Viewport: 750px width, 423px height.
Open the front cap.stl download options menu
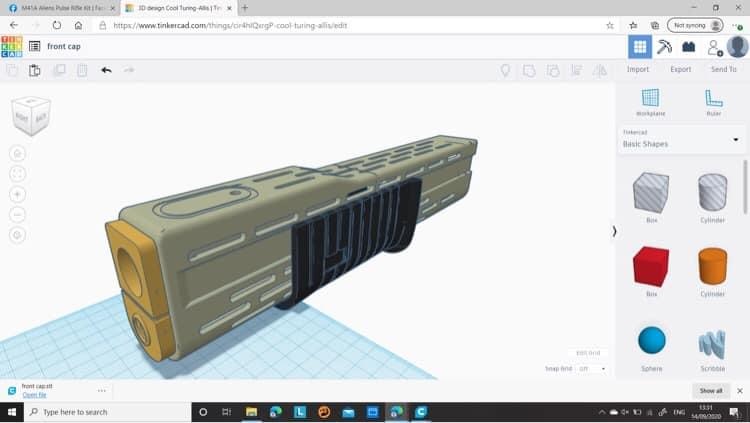click(101, 390)
